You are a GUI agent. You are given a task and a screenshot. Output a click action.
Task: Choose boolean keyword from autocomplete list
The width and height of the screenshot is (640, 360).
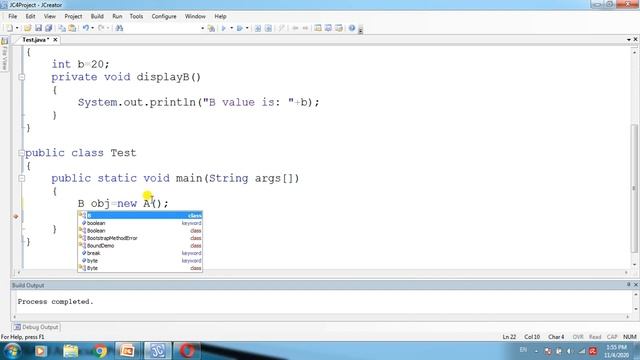[140, 223]
